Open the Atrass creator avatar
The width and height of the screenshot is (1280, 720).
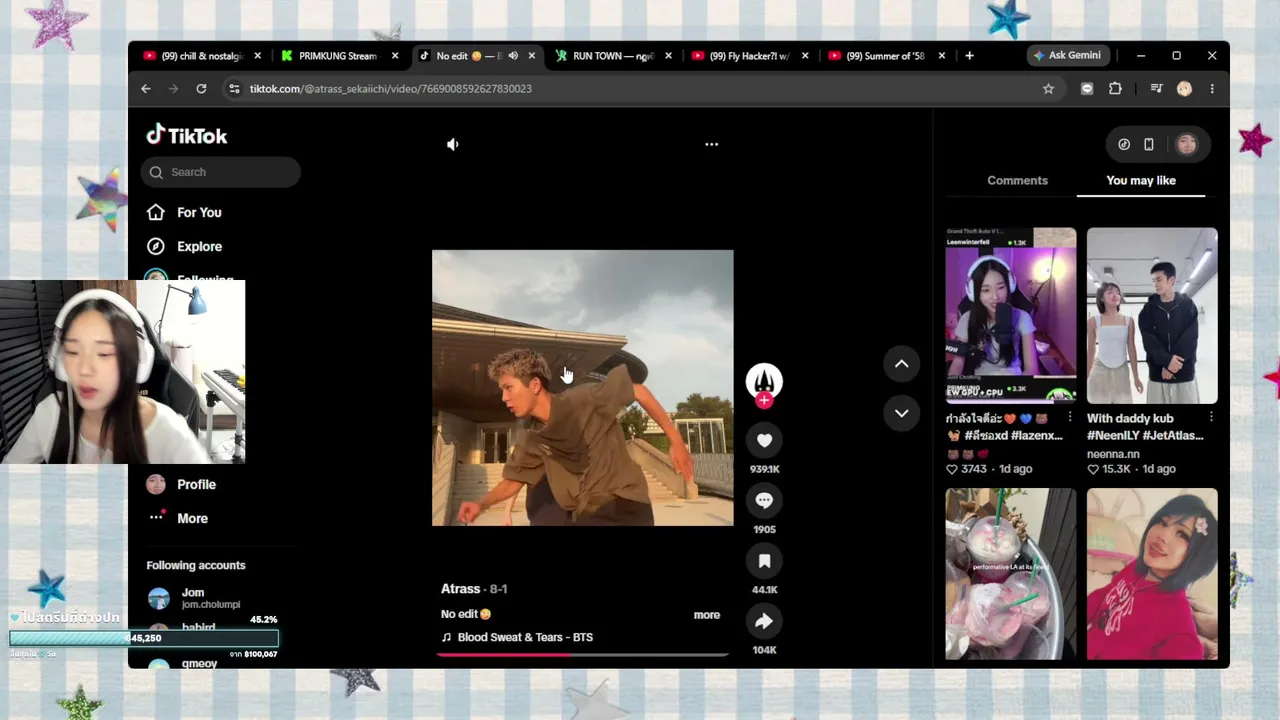point(764,380)
